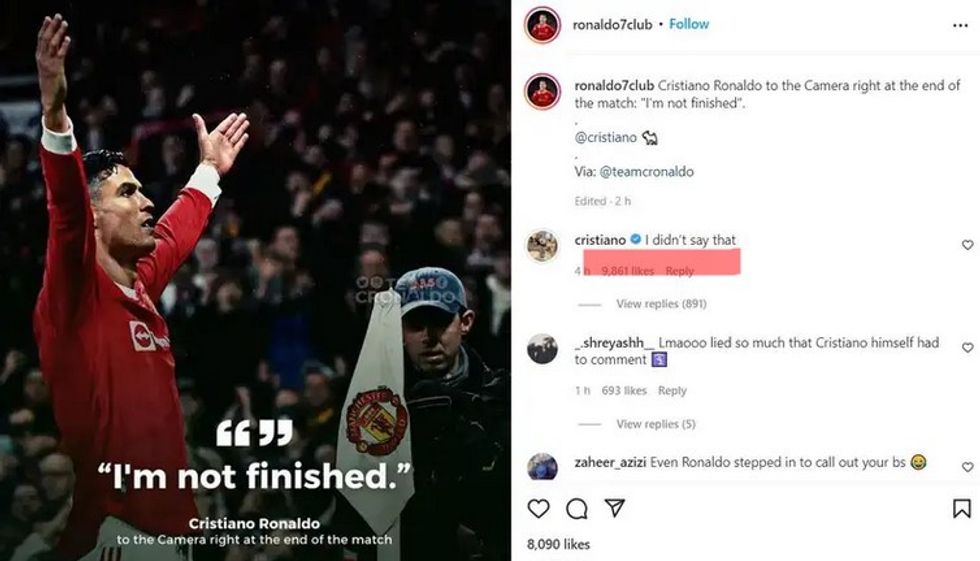Like the post with the heart icon
This screenshot has height=561, width=980.
(x=538, y=509)
